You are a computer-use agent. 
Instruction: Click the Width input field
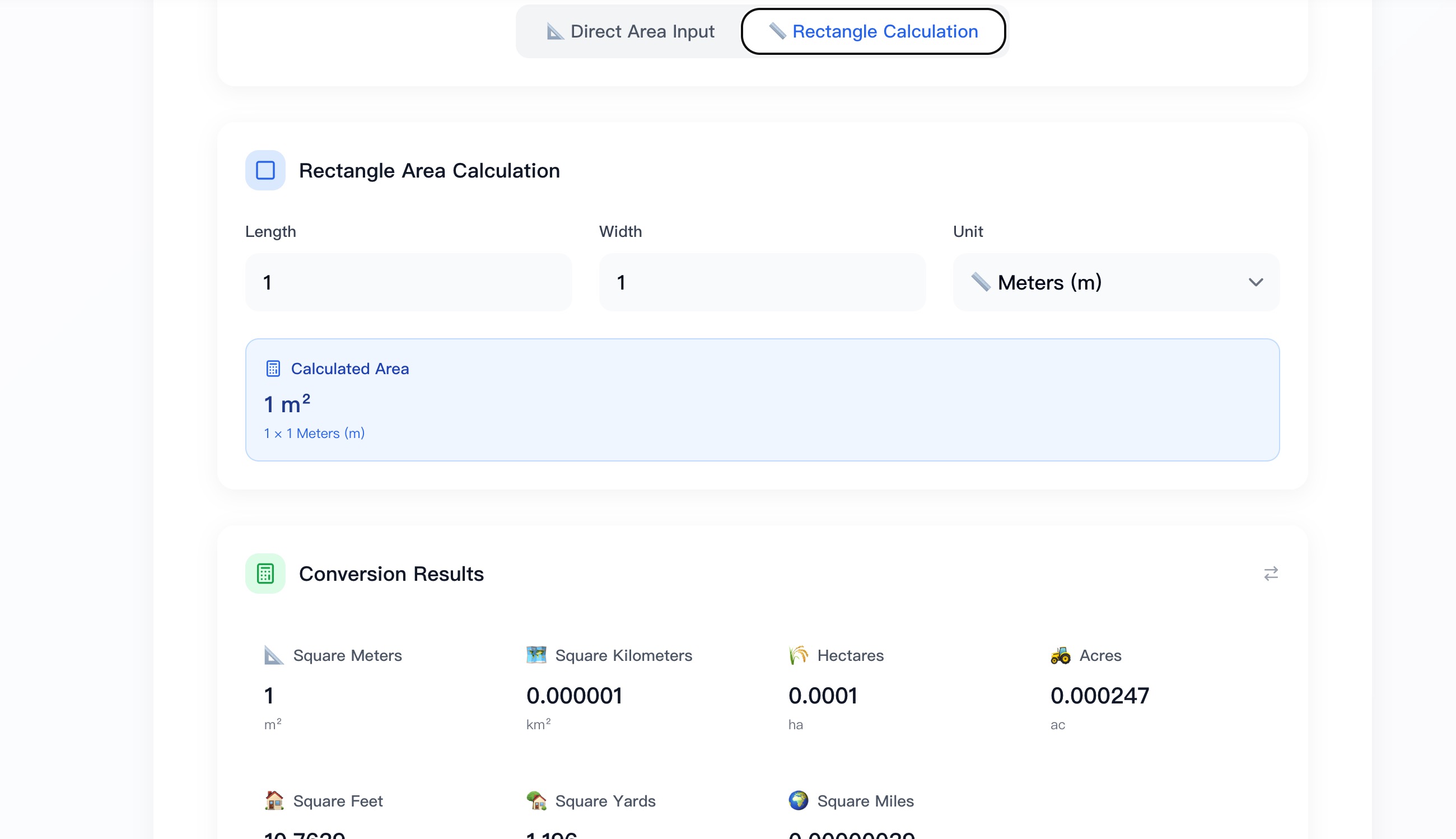[762, 282]
